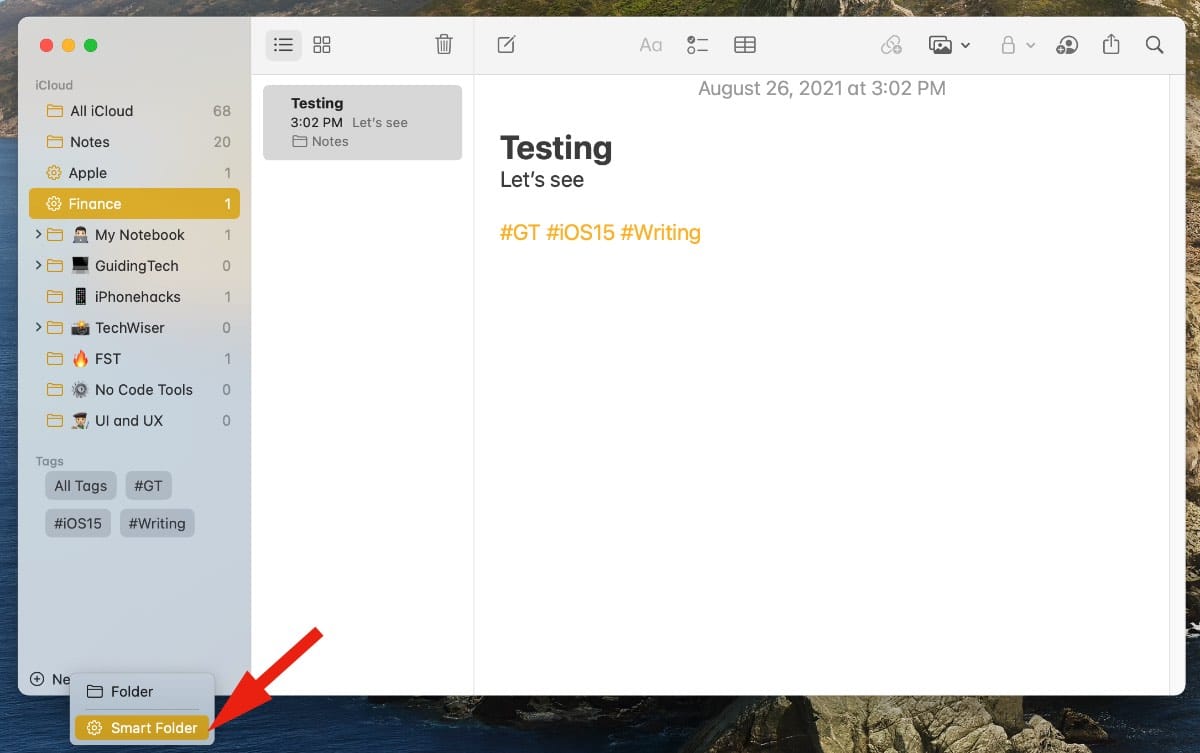Image resolution: width=1200 pixels, height=753 pixels.
Task: Switch to gallery view
Action: point(322,45)
